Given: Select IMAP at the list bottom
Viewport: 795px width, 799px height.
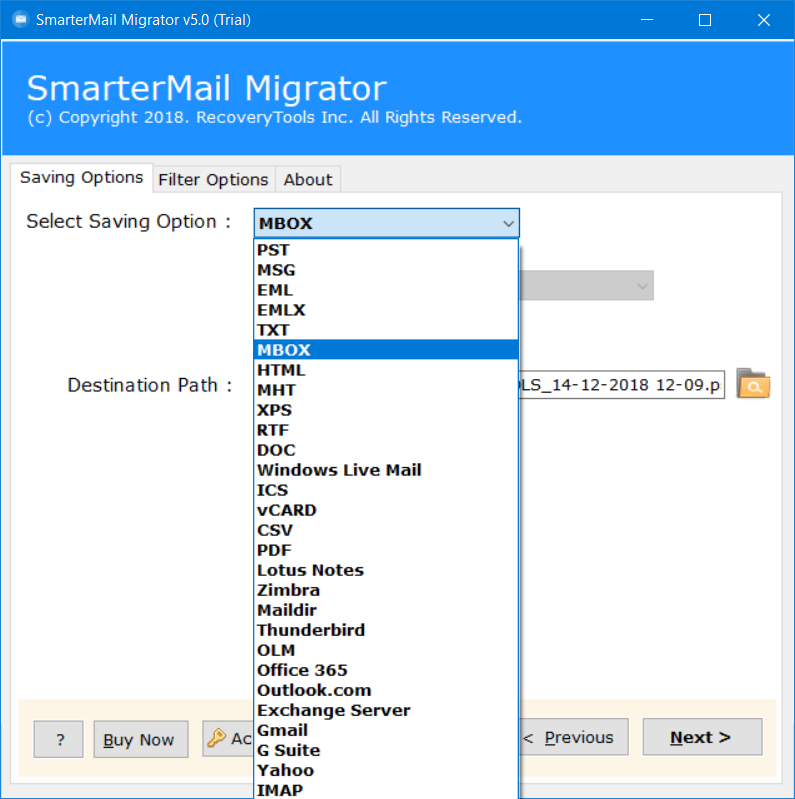Looking at the screenshot, I should click(x=386, y=790).
